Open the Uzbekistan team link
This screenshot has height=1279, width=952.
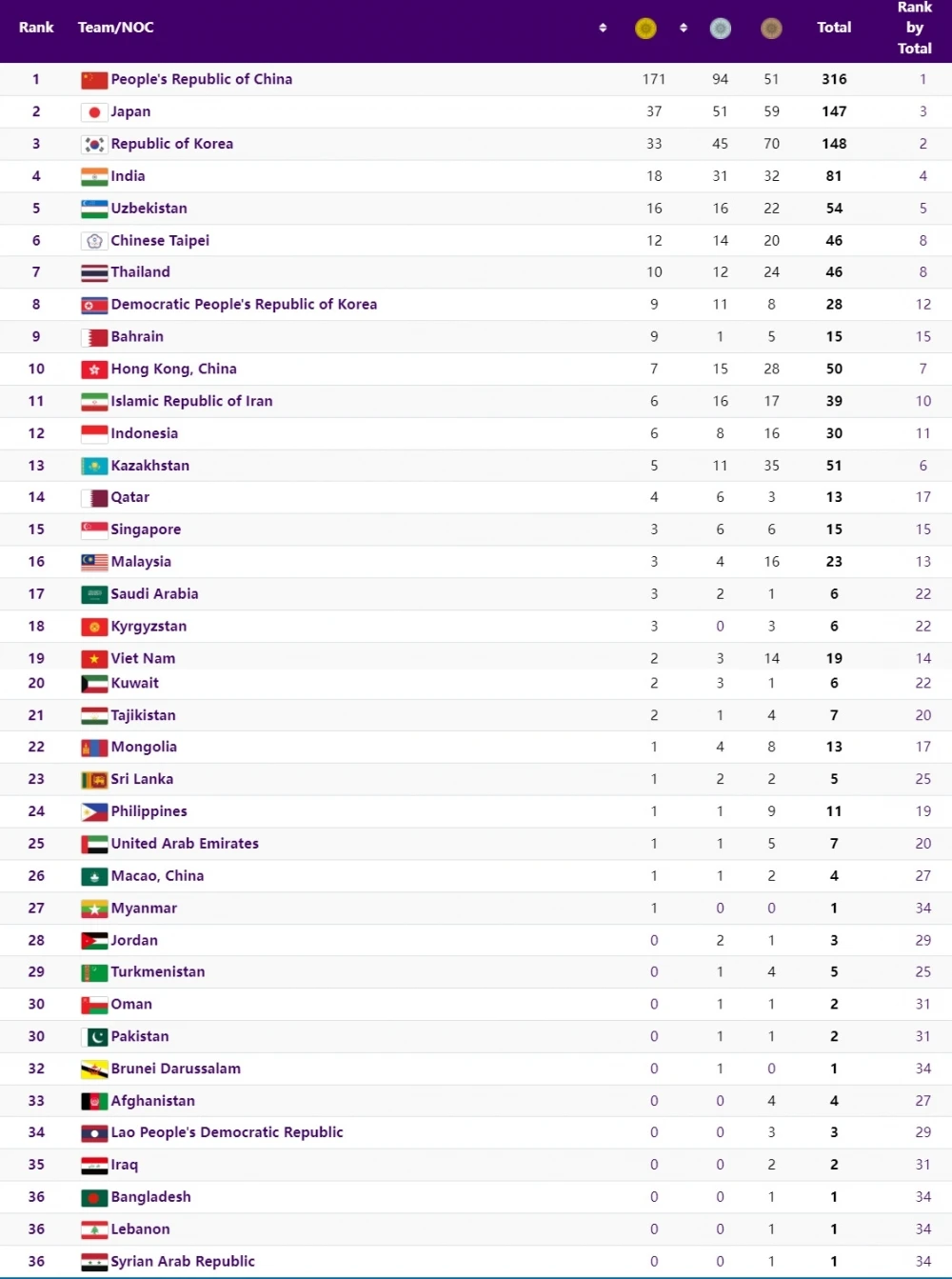(x=149, y=209)
